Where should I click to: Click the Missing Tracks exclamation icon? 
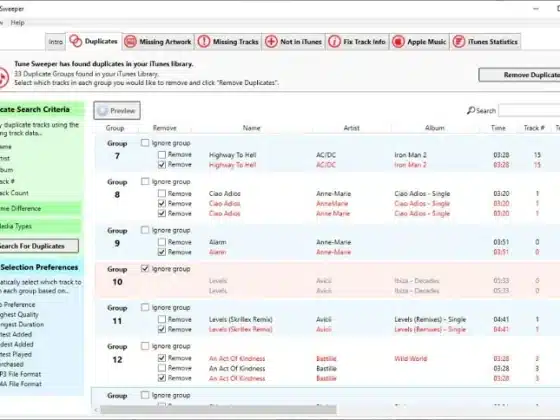204,41
